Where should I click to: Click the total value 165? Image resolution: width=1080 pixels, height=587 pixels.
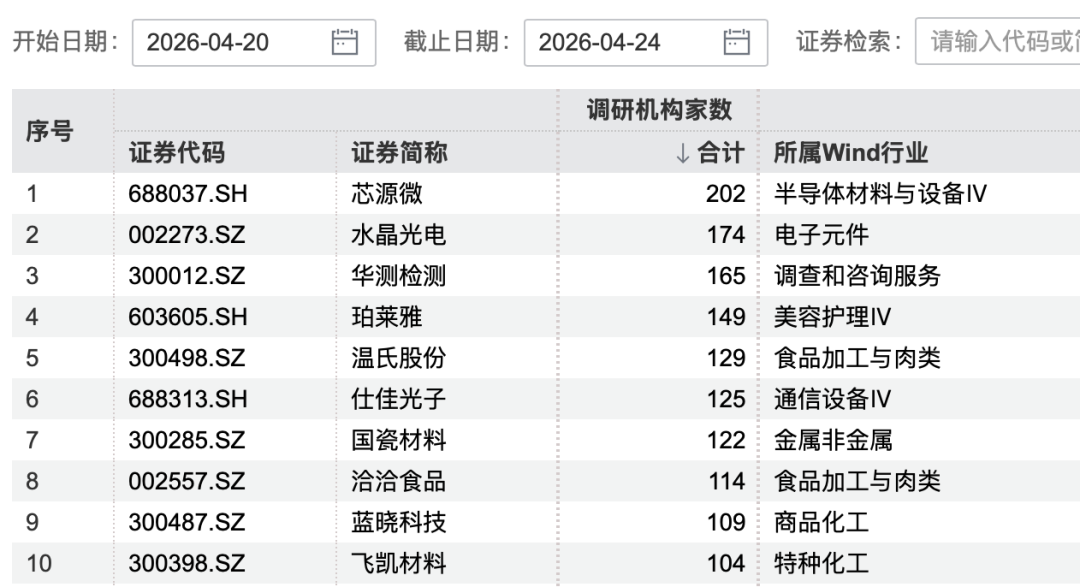tap(726, 276)
